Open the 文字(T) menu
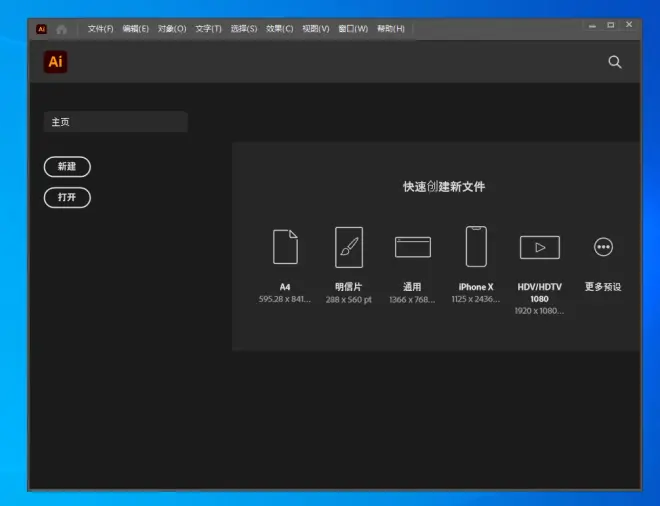Viewport: 660px width, 506px height. pyautogui.click(x=208, y=29)
